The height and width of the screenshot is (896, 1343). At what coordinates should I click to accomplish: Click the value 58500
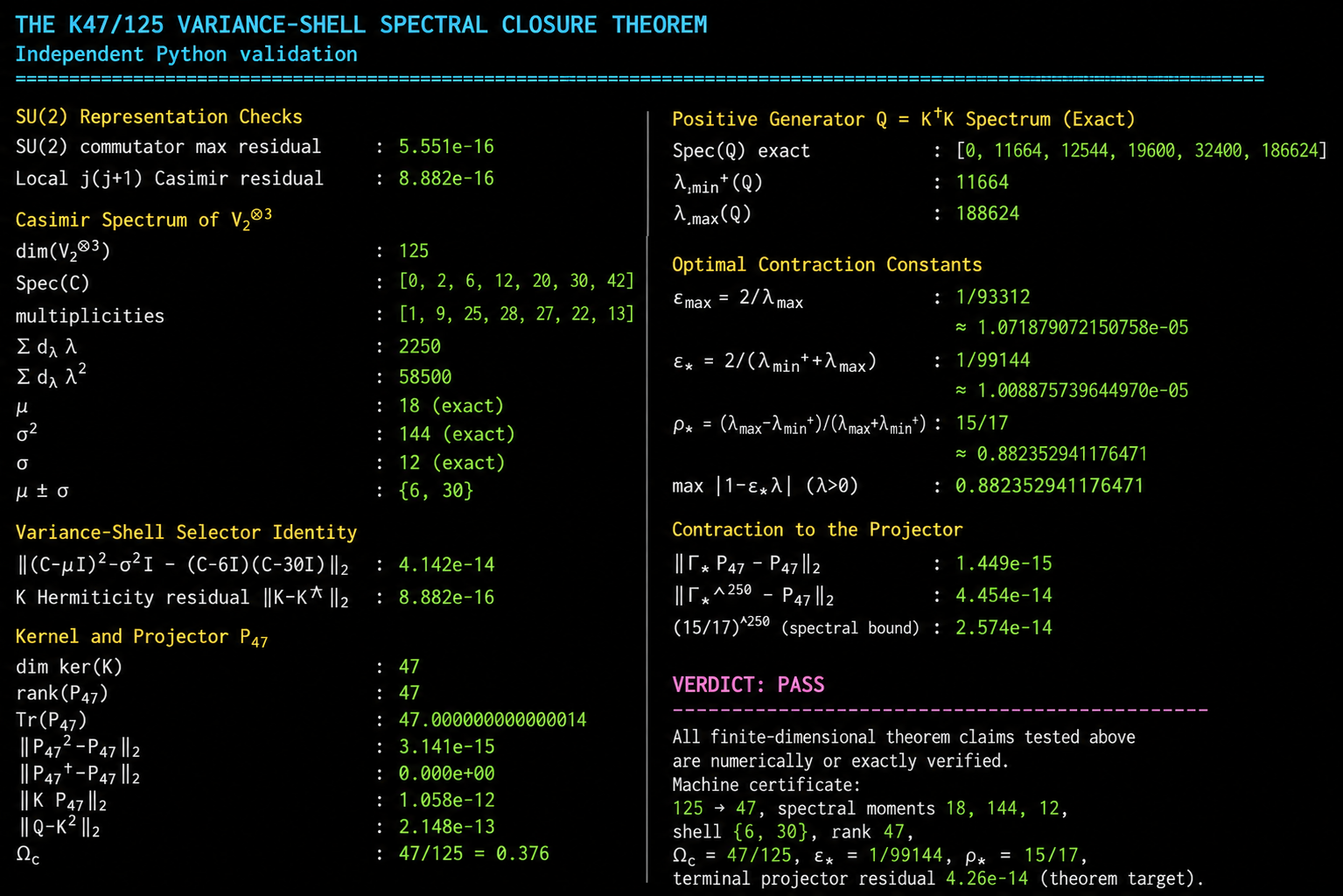click(x=425, y=377)
